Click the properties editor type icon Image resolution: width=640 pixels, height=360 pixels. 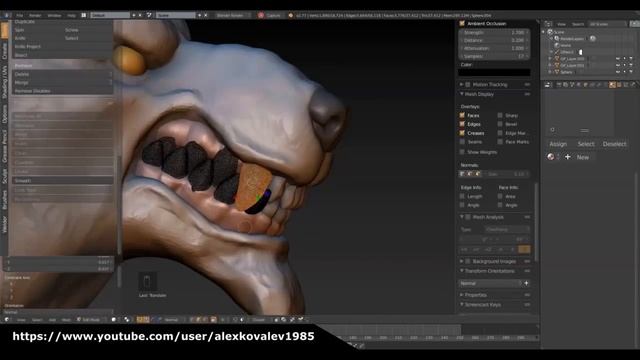pos(548,84)
